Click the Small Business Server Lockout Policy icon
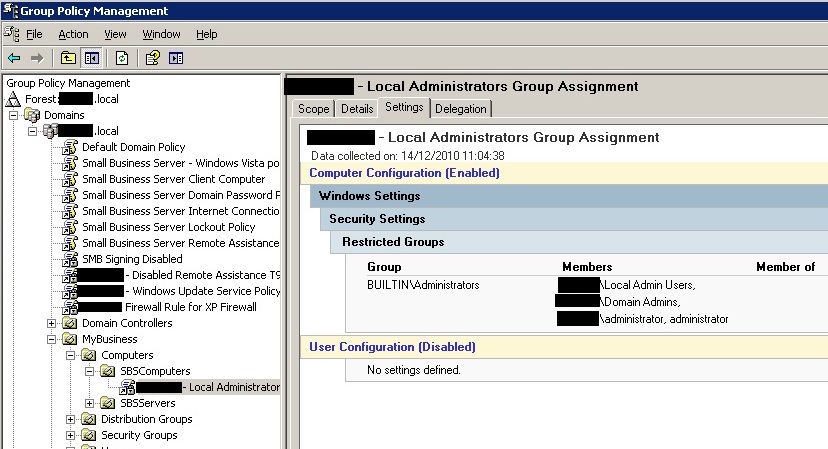828x449 pixels. pos(70,227)
